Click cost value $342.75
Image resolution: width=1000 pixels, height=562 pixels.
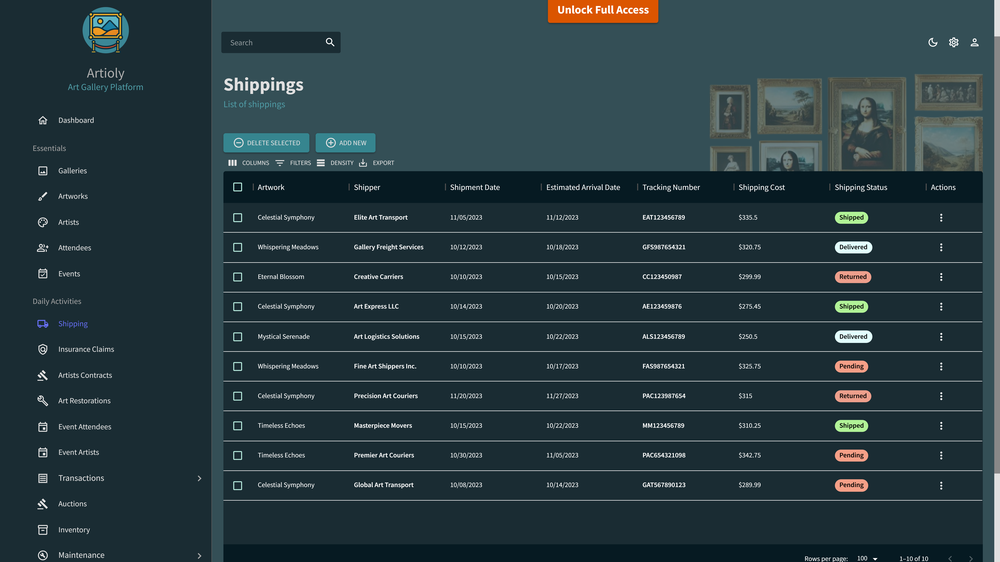point(749,455)
